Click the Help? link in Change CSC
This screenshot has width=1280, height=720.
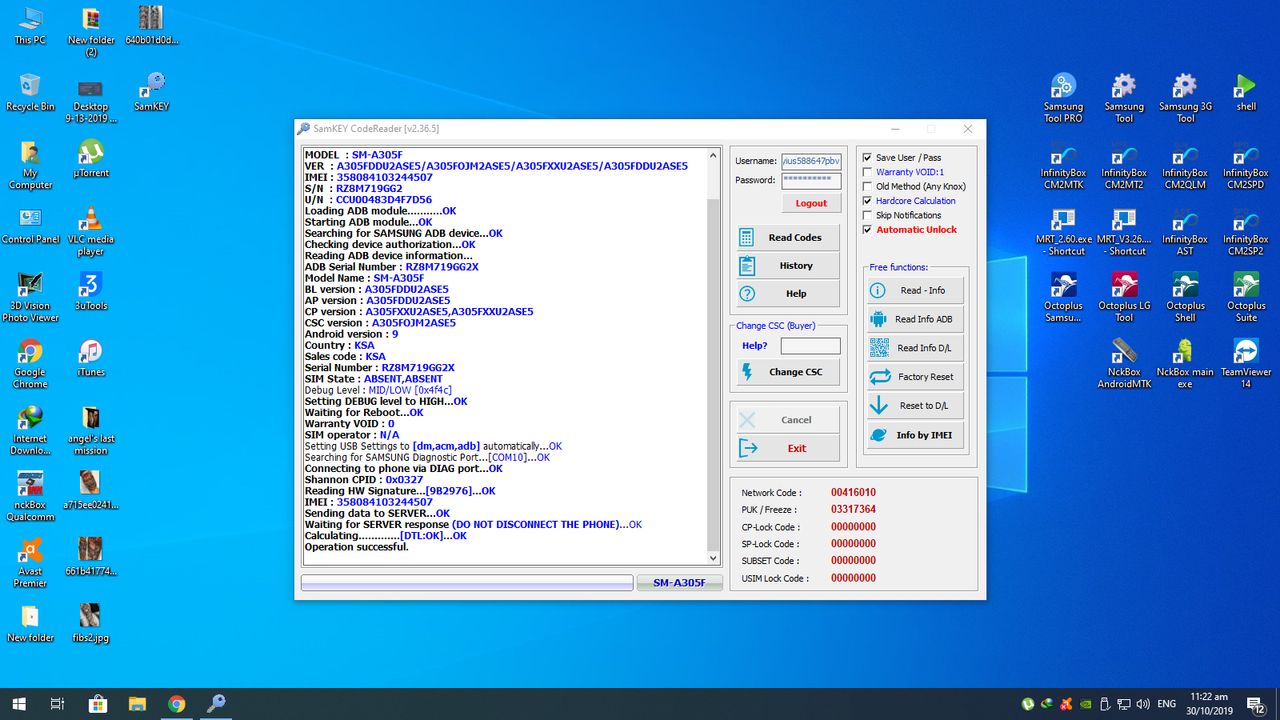(755, 346)
